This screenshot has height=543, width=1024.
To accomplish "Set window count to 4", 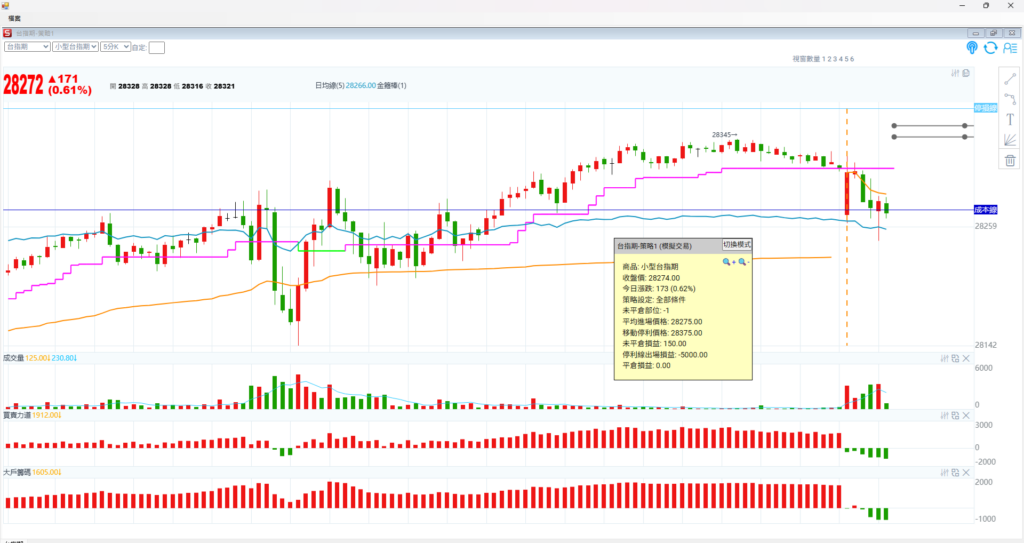I will click(842, 60).
